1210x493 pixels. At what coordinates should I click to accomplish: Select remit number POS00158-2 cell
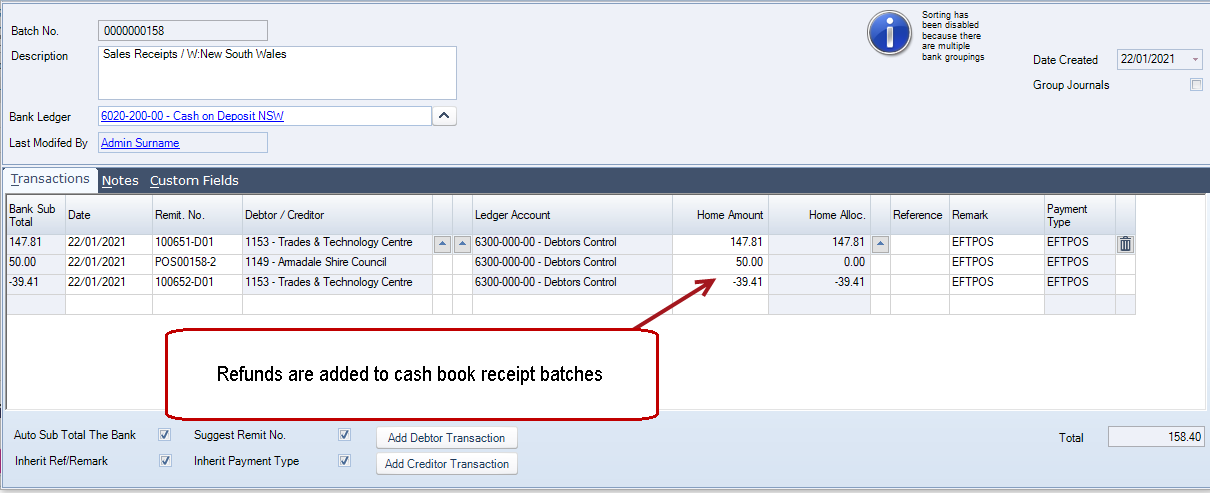197,263
